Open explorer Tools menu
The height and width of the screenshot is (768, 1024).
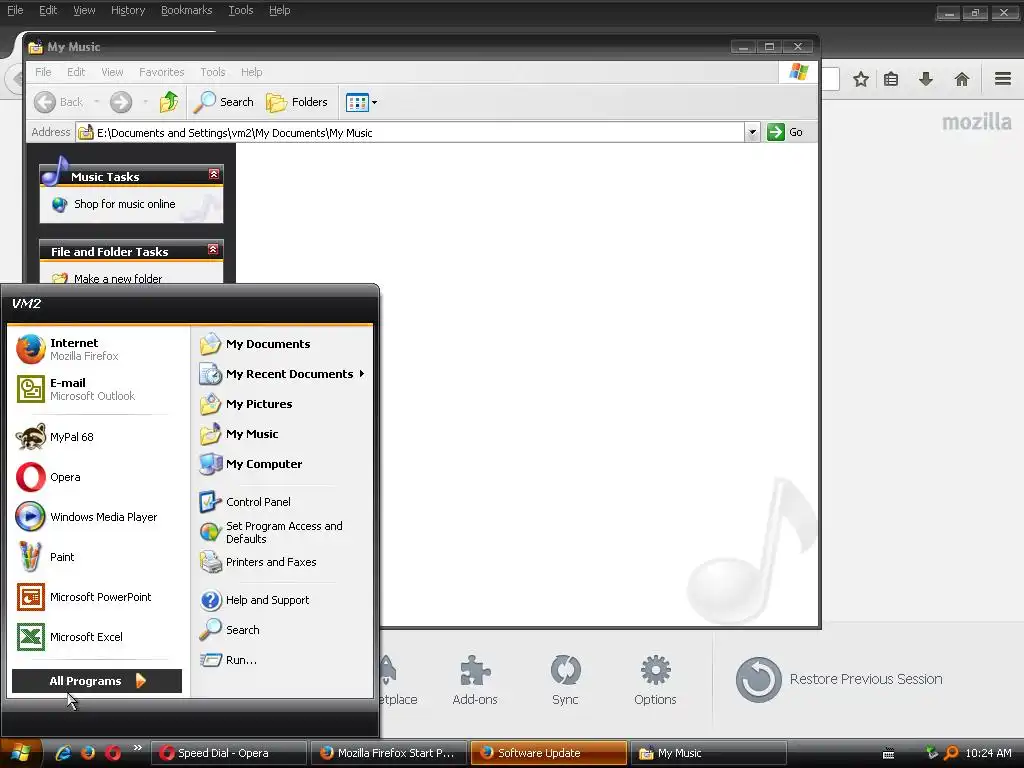point(212,72)
